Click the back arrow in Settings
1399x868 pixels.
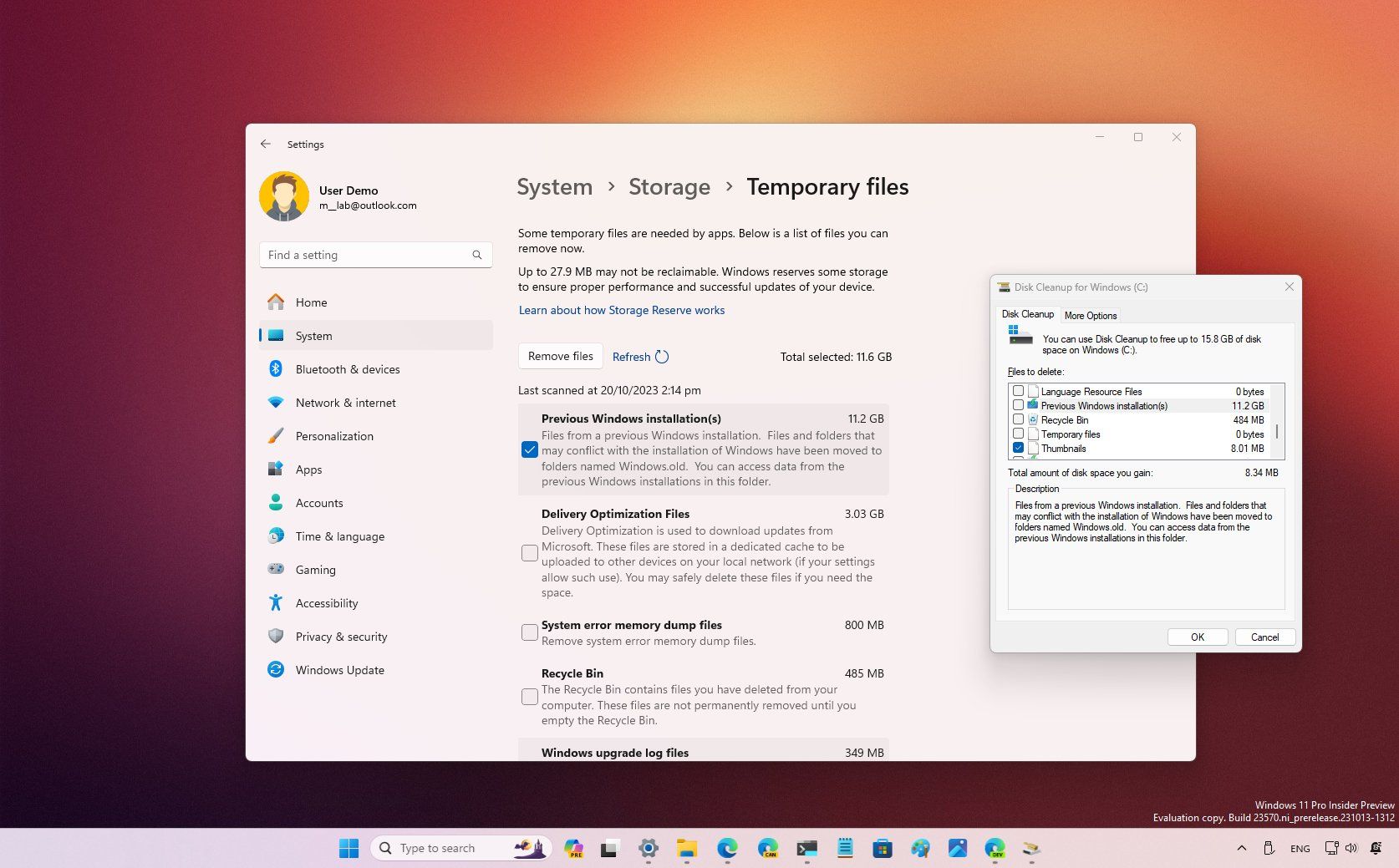point(266,144)
